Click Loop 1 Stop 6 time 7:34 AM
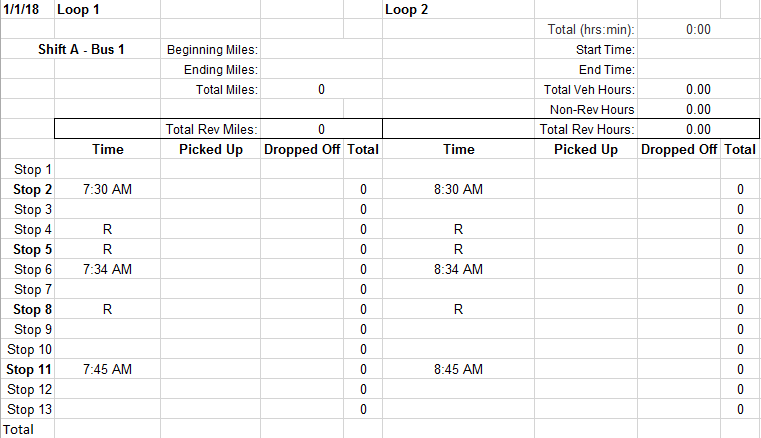 click(107, 270)
